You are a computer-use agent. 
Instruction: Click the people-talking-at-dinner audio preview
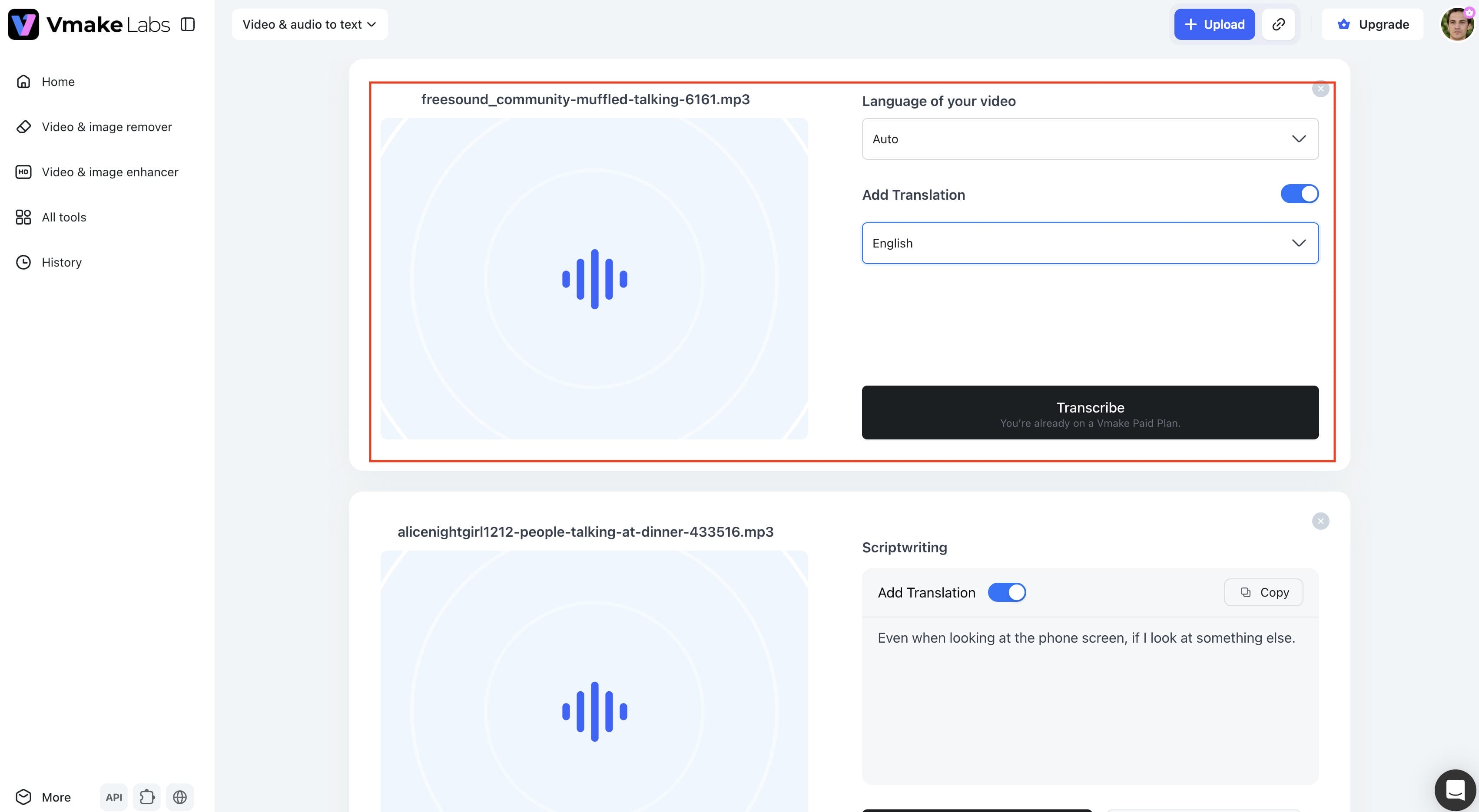(x=594, y=681)
